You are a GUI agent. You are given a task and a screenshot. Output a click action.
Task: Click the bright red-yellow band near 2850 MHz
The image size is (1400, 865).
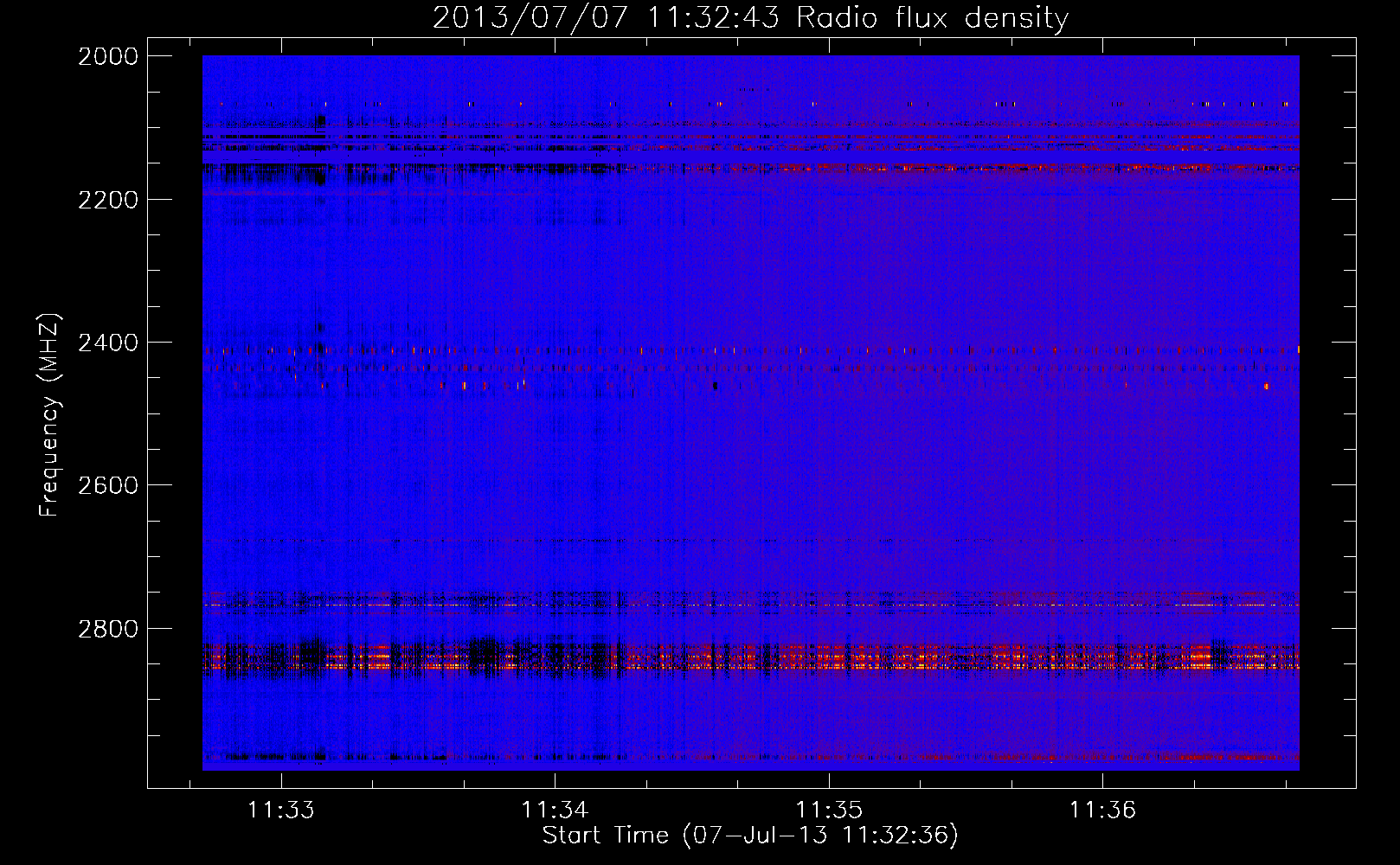coord(750,657)
